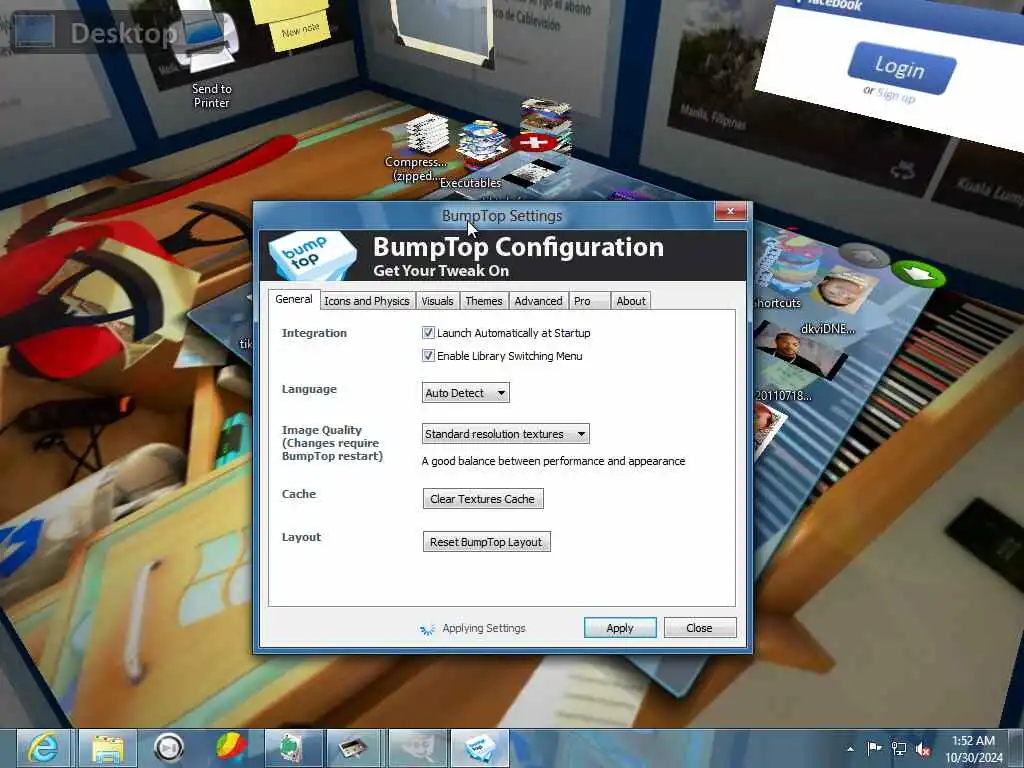Switch to the General tab
Viewport: 1024px width, 768px height.
pyautogui.click(x=294, y=299)
